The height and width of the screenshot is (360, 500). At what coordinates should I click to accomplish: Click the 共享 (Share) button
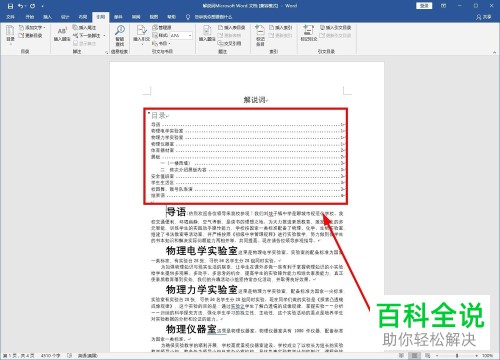[x=484, y=17]
